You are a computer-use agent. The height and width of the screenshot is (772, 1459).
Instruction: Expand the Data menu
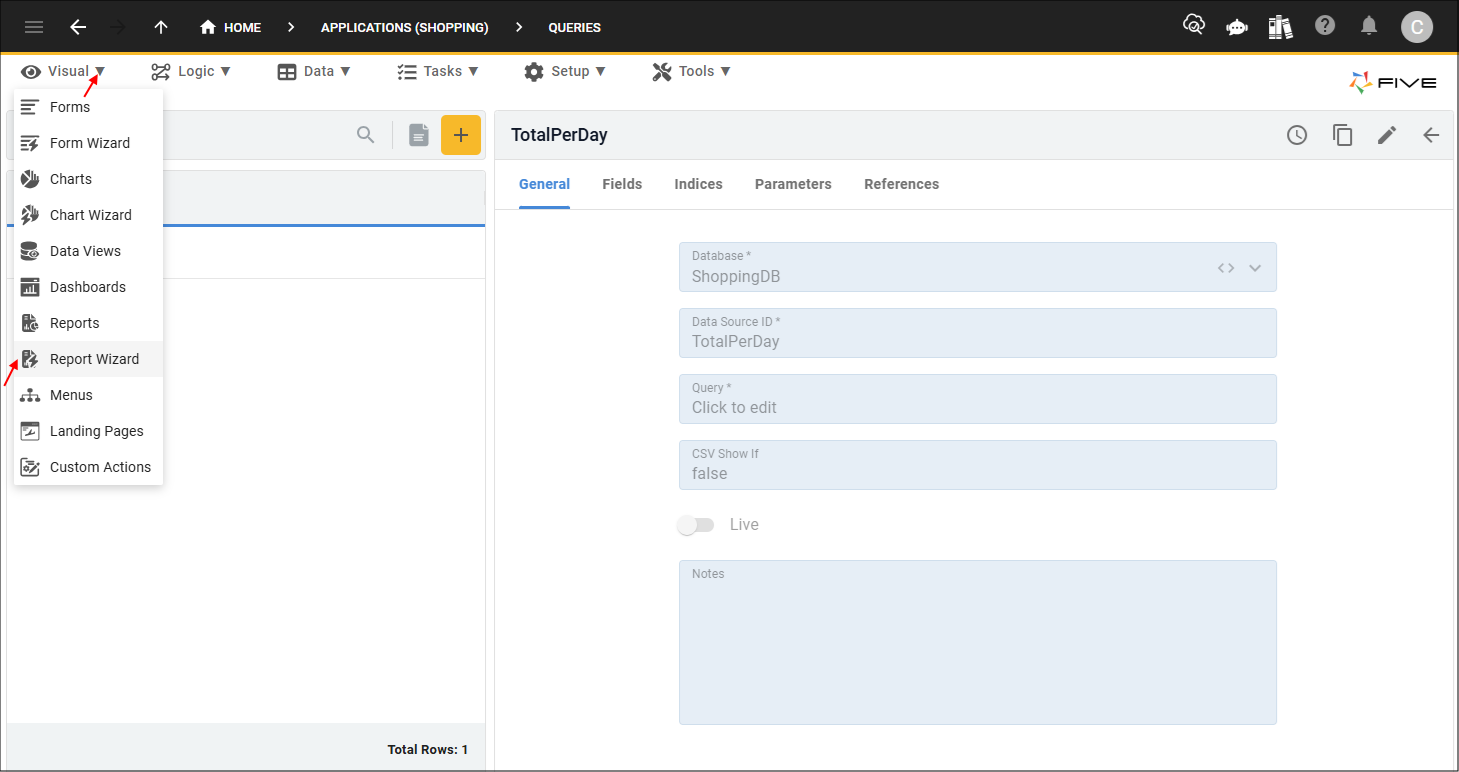click(x=314, y=71)
